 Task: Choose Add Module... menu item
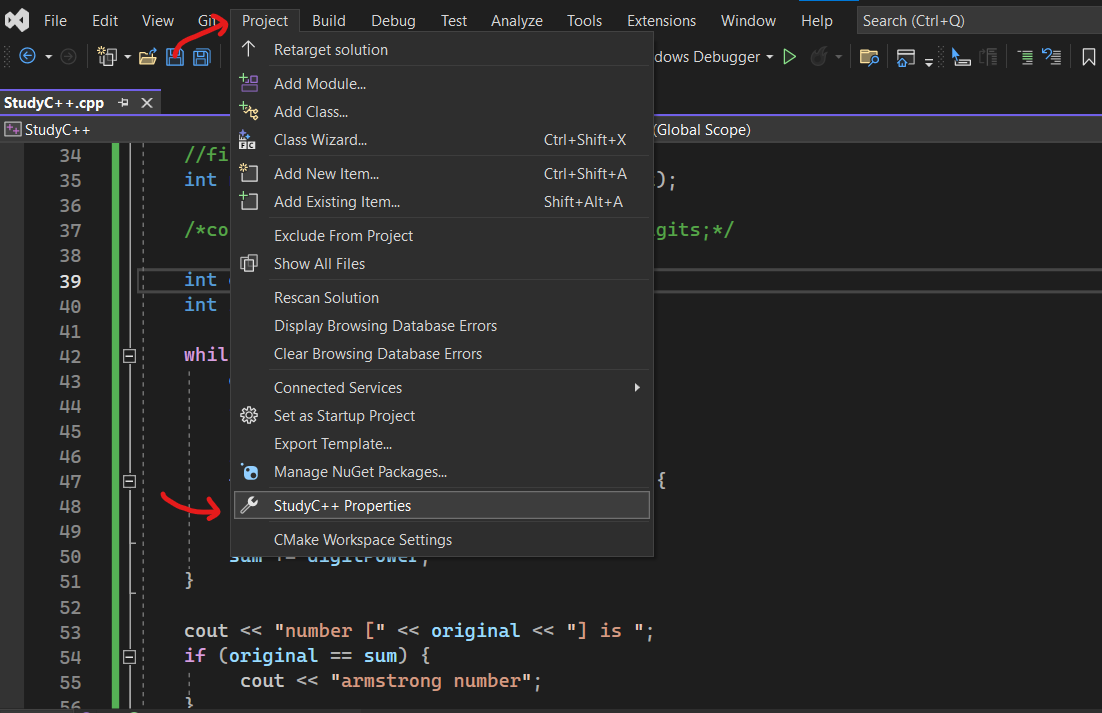(x=441, y=84)
